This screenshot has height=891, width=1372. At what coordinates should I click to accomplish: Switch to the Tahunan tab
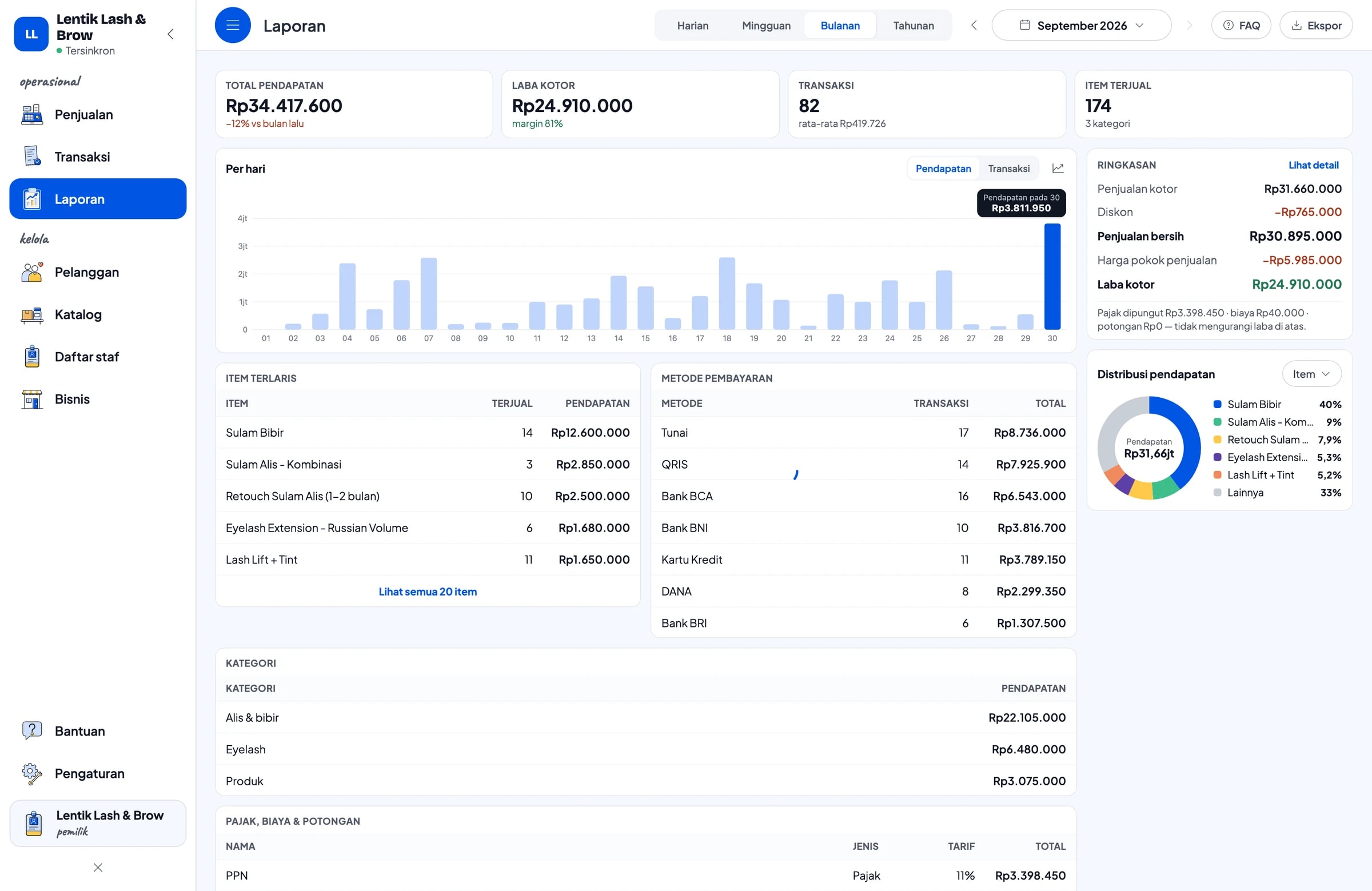point(913,25)
